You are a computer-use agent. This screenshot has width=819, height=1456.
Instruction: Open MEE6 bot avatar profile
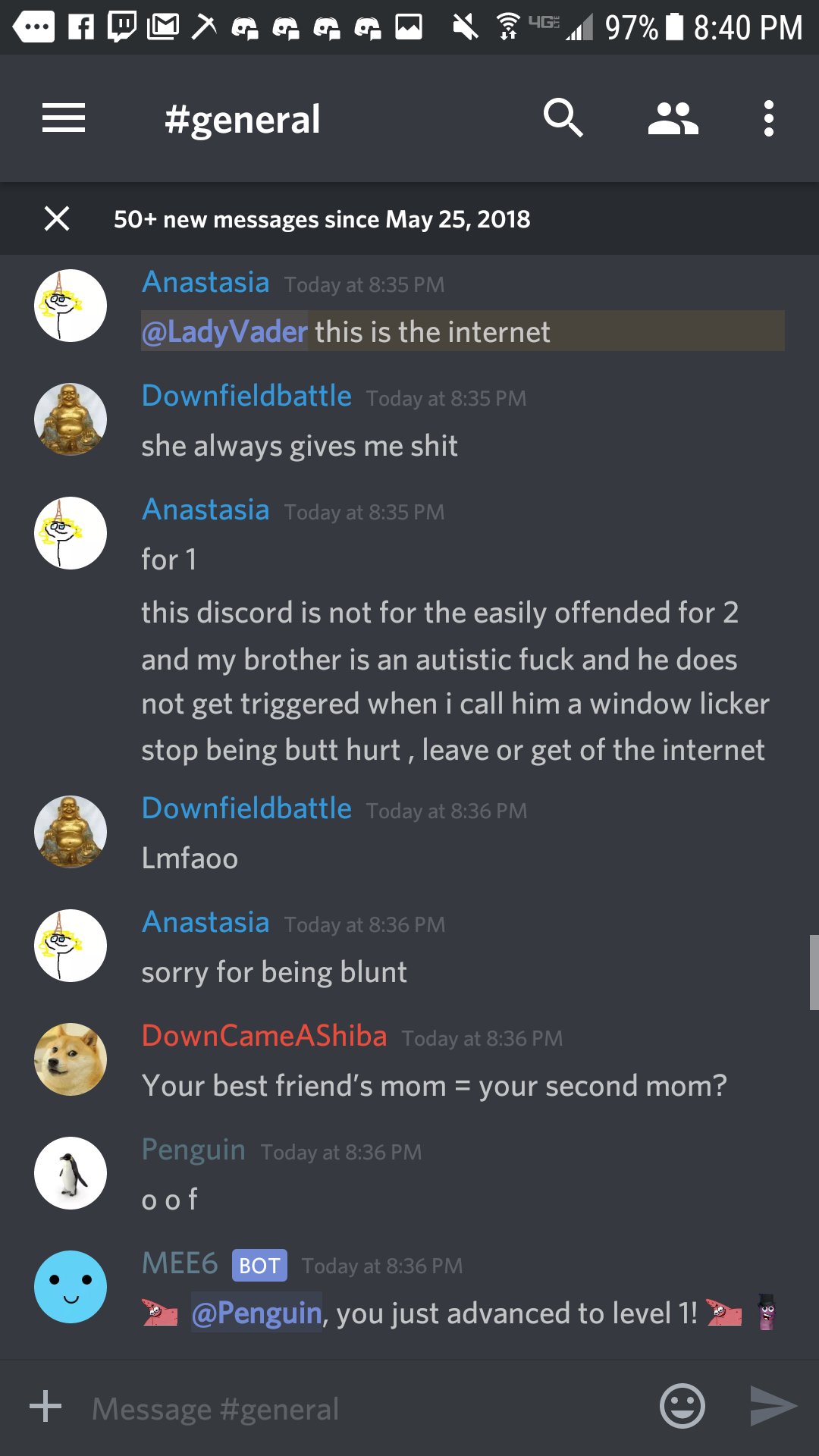pyautogui.click(x=71, y=1287)
